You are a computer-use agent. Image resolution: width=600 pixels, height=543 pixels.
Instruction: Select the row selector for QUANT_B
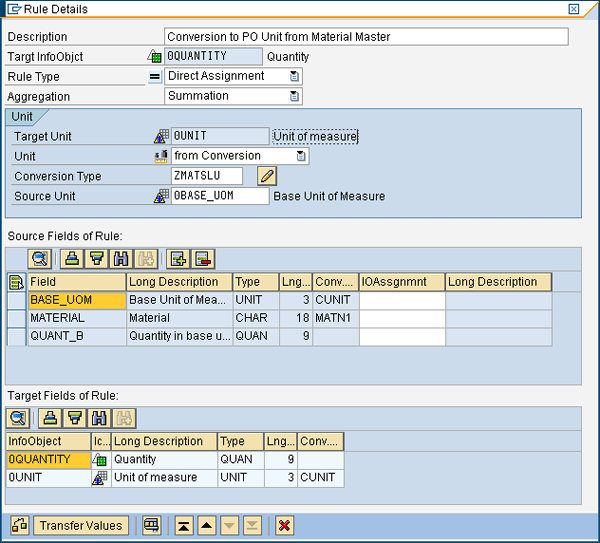pyautogui.click(x=17, y=336)
